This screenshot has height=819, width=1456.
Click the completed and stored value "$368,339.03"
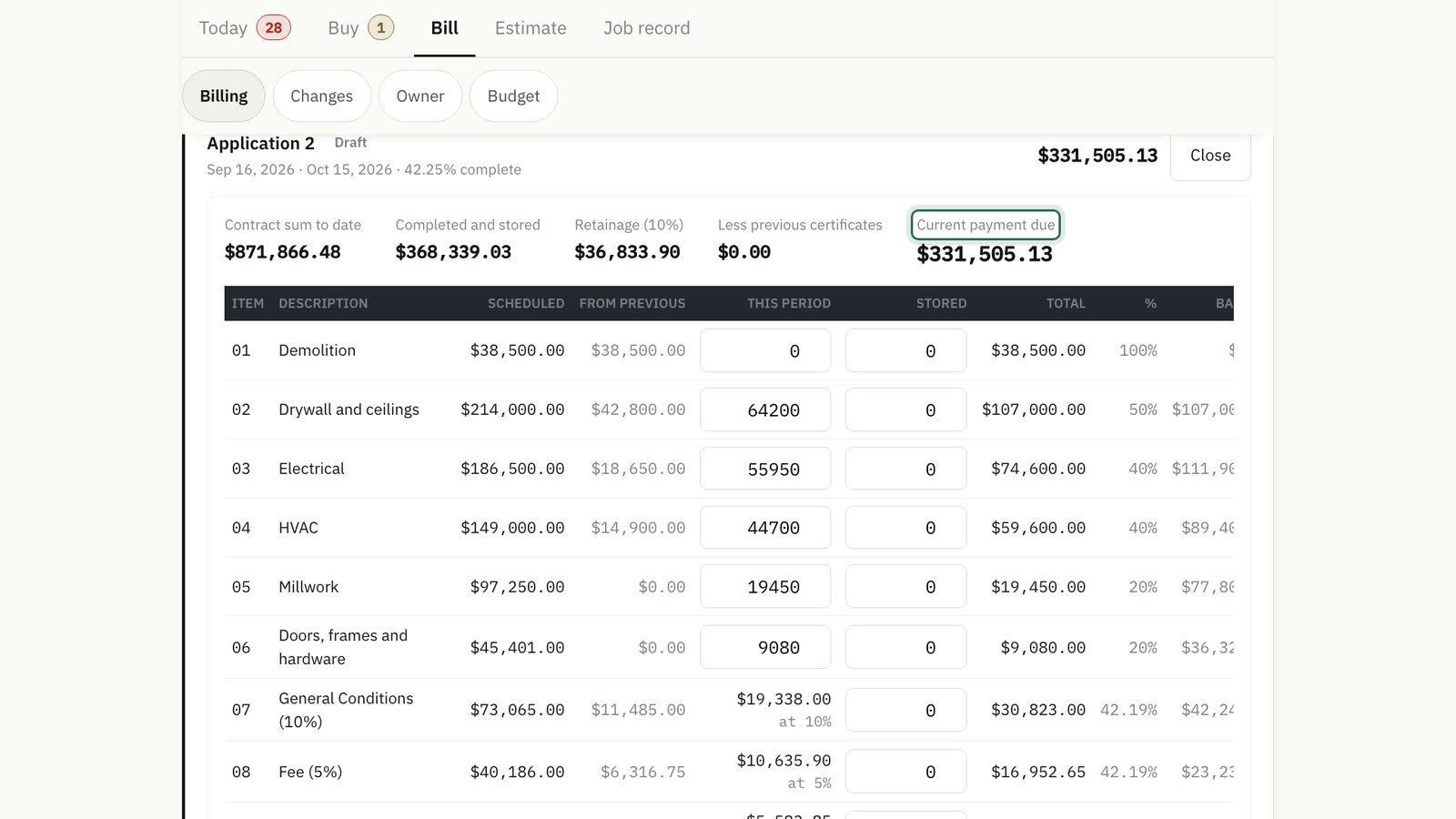pyautogui.click(x=453, y=252)
